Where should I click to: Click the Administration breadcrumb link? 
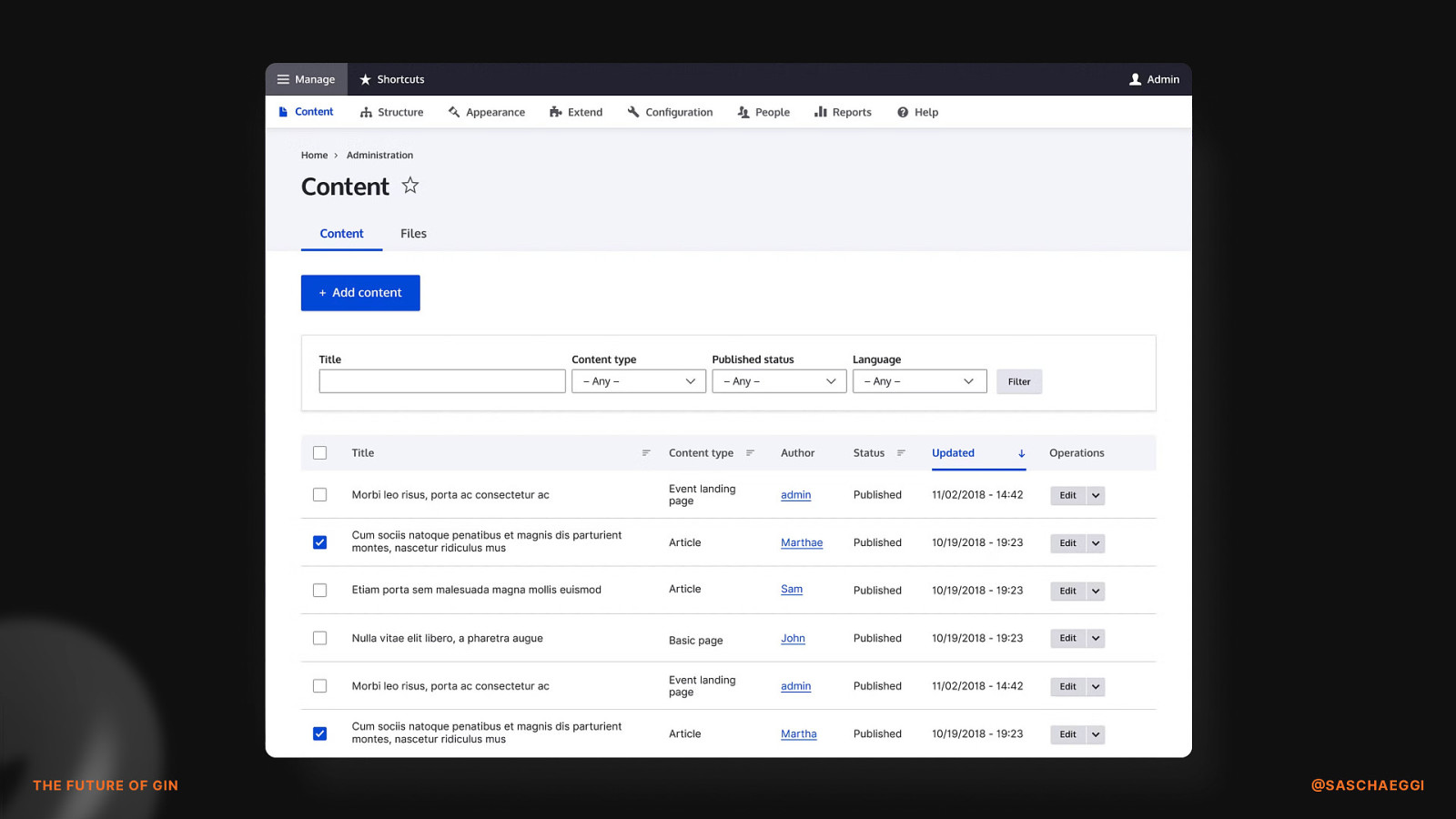[x=379, y=156]
